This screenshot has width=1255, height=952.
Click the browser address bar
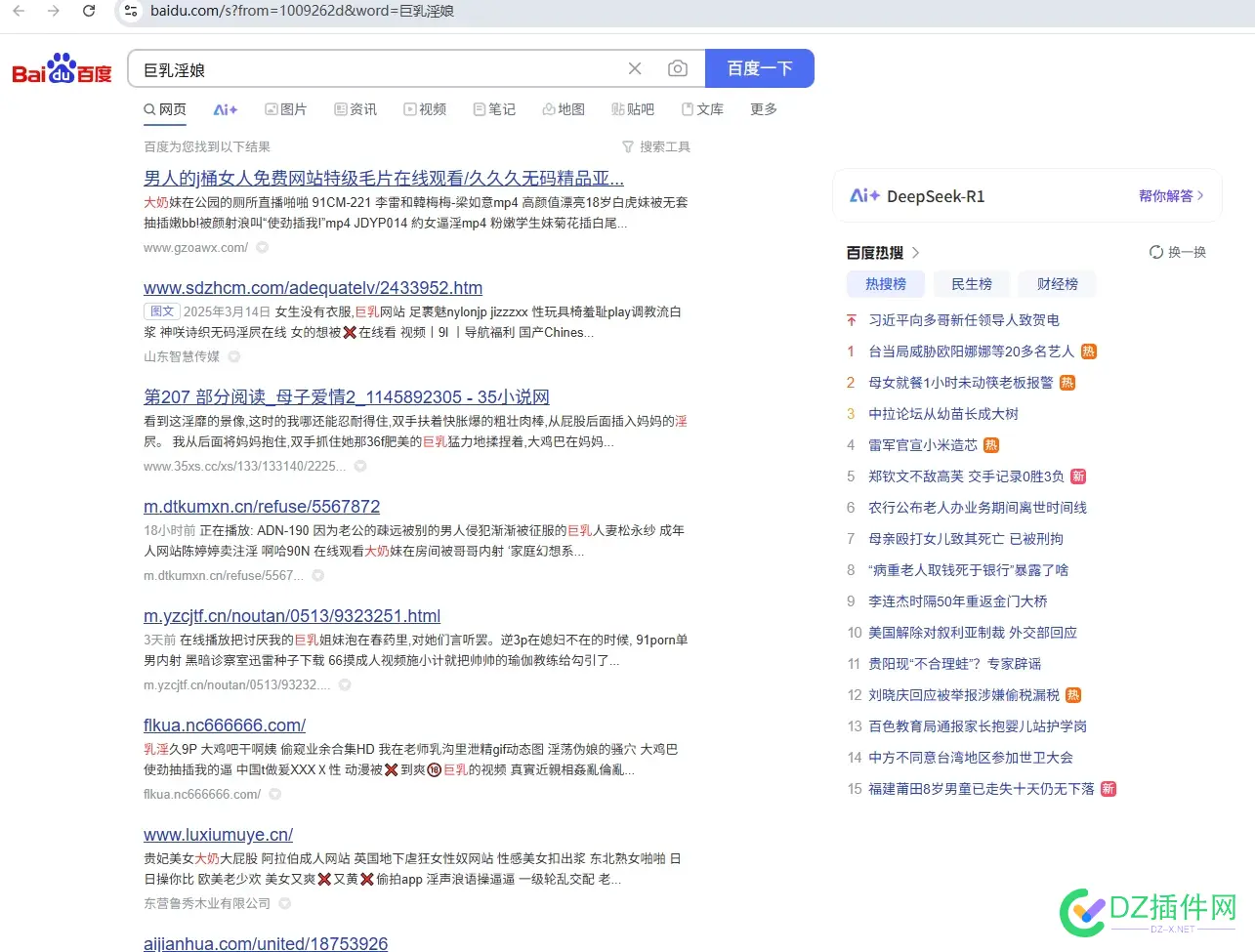[391, 12]
